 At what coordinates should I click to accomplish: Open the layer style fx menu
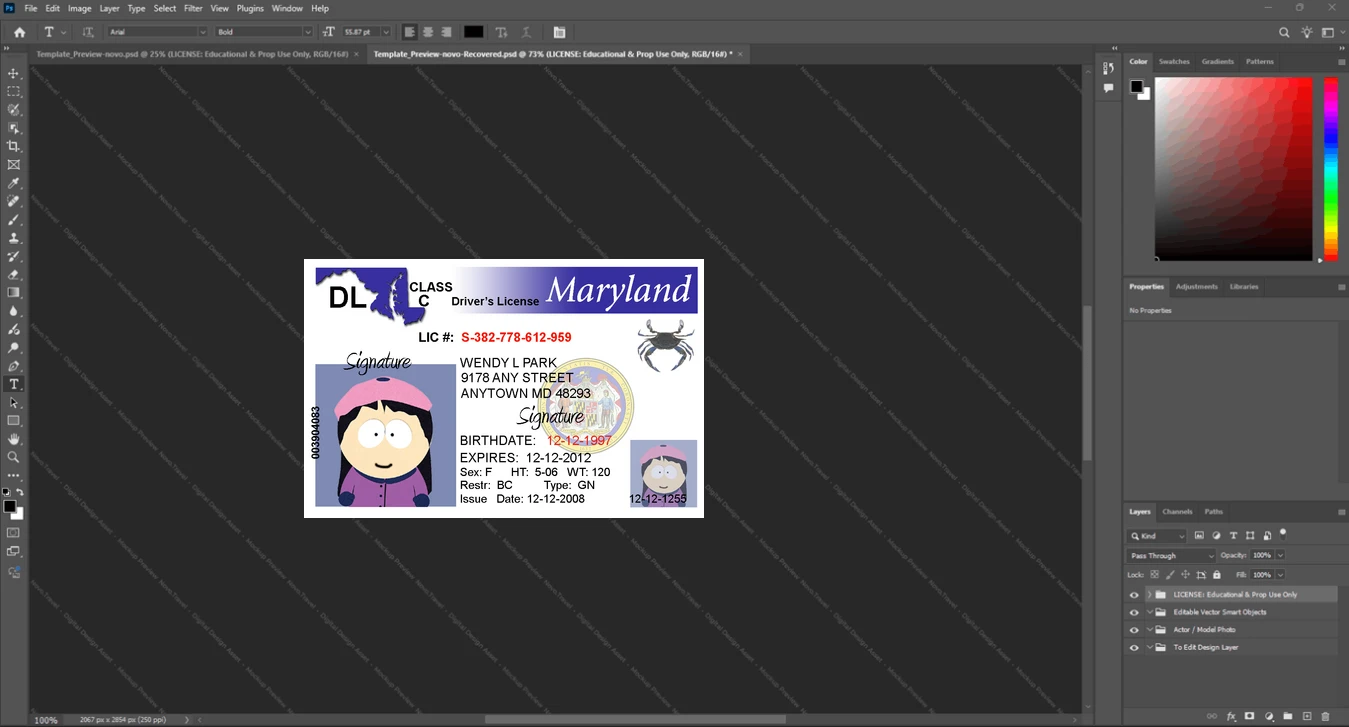tap(1231, 716)
